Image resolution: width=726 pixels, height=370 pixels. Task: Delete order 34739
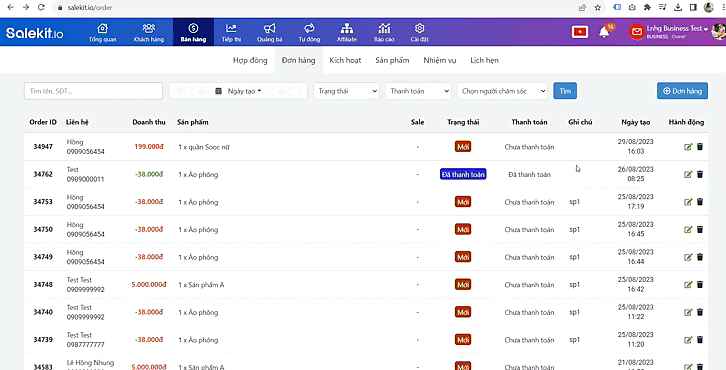[x=700, y=339]
